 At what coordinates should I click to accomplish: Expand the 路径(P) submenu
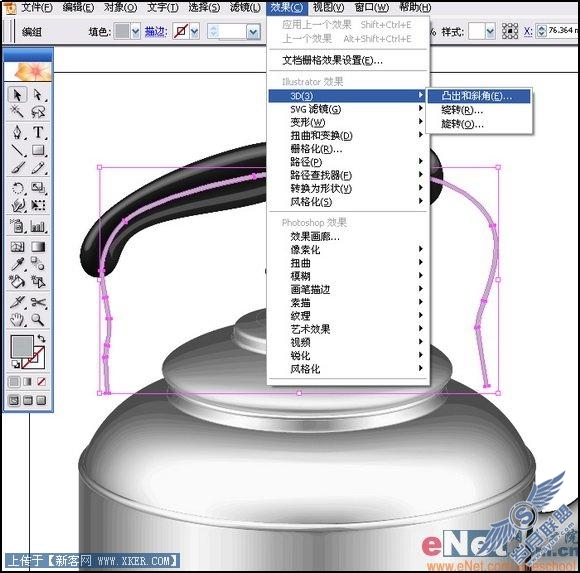348,162
